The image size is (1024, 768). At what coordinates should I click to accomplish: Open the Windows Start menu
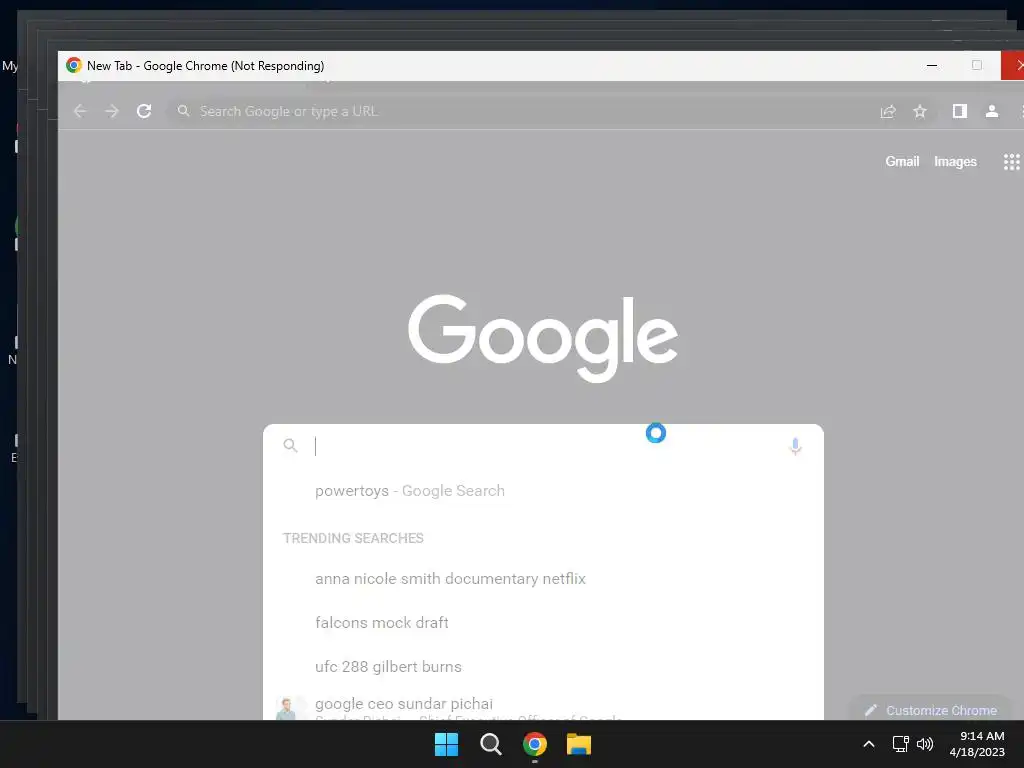[447, 744]
